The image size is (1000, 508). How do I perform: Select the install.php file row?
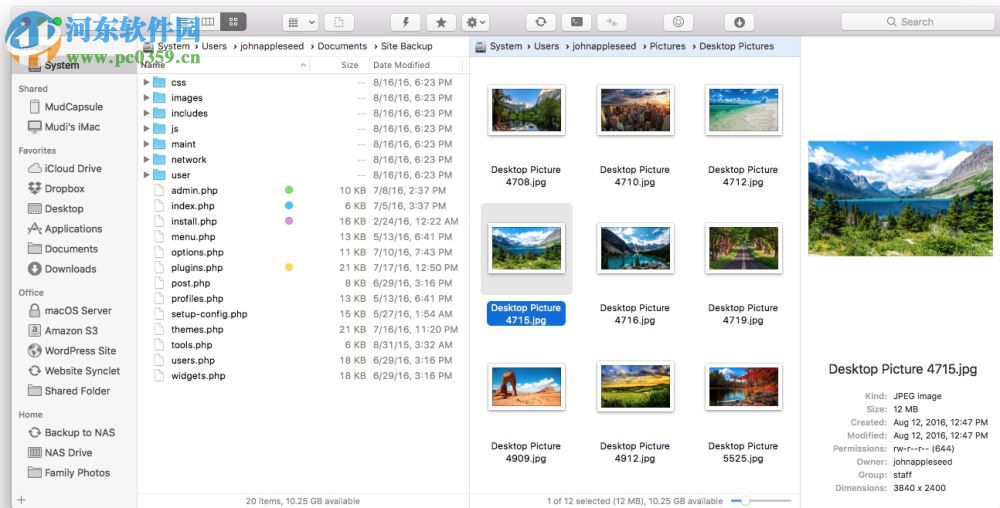[x=304, y=221]
